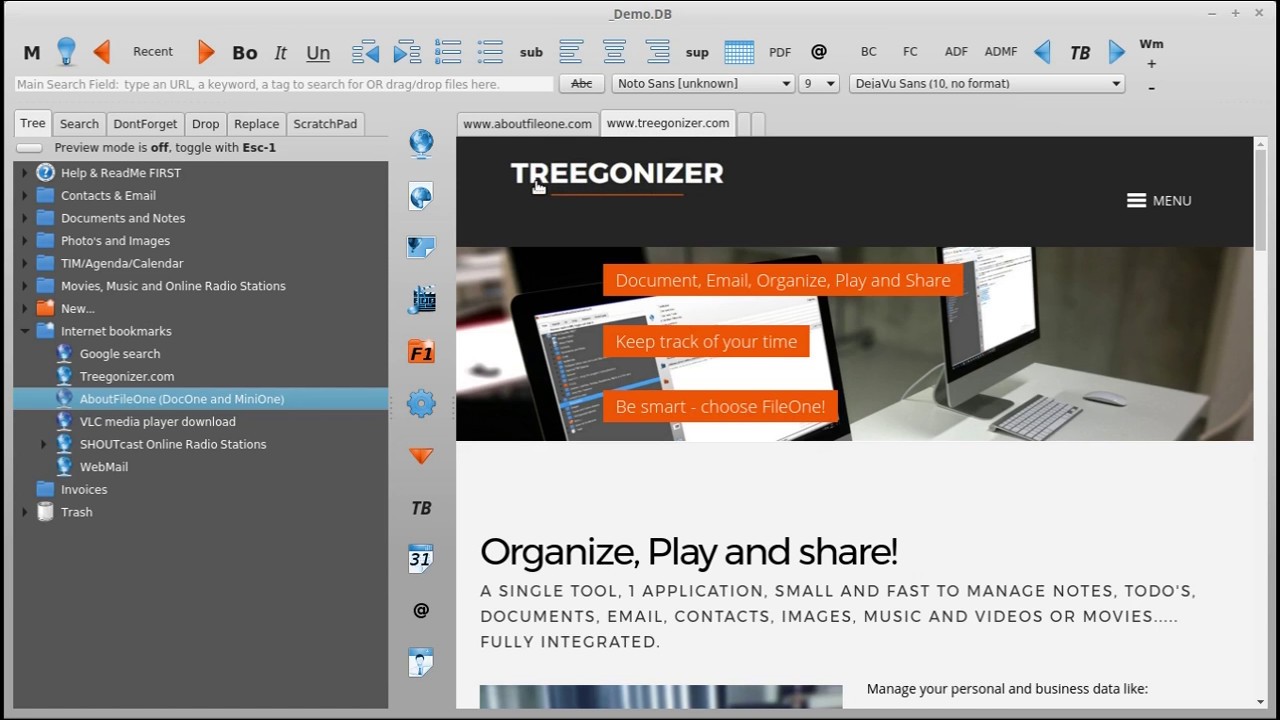The height and width of the screenshot is (720, 1280).
Task: Click the plus under Wm
Action: click(x=1151, y=64)
